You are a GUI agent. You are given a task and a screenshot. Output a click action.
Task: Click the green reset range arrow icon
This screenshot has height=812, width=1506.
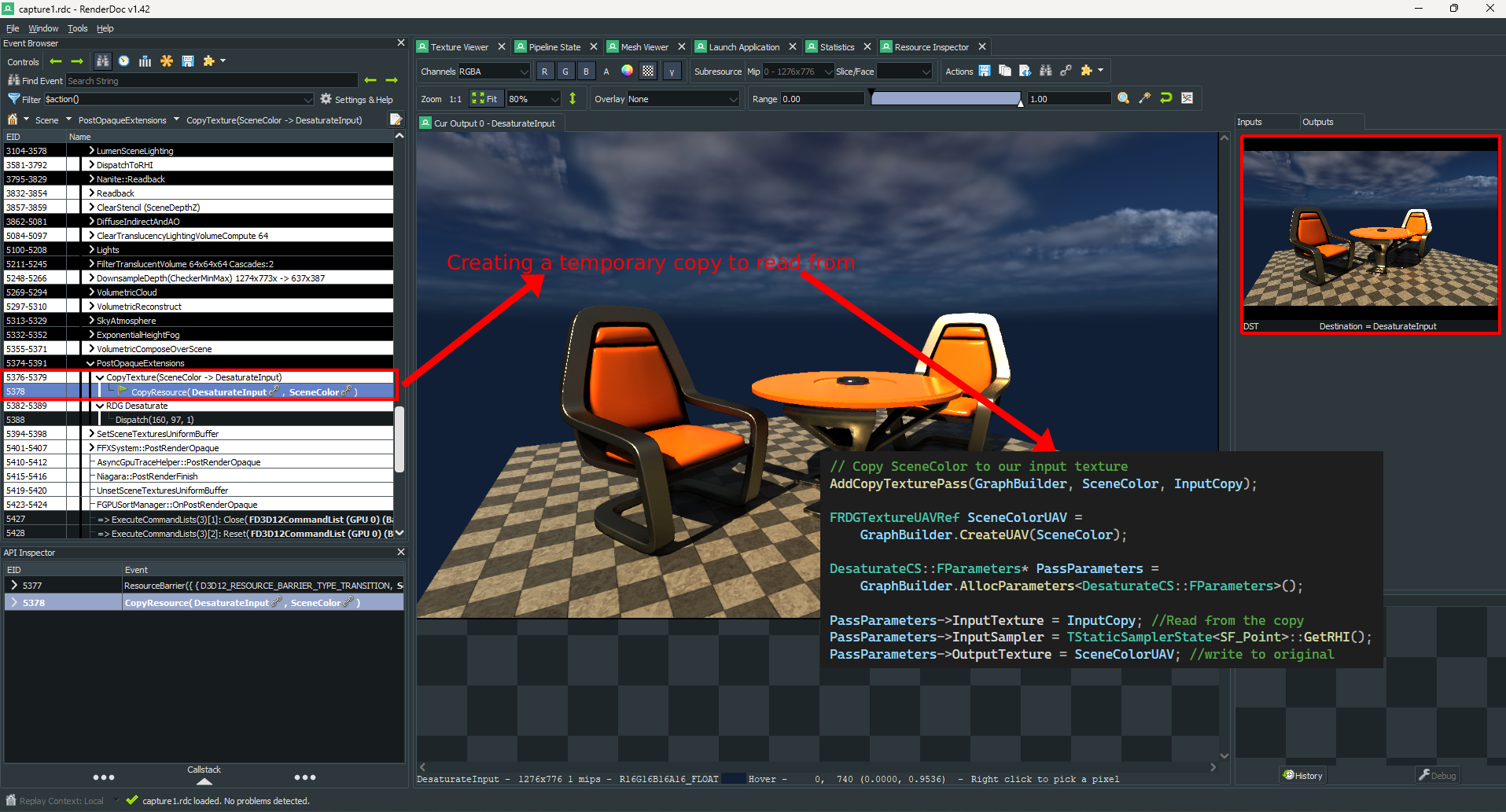point(1166,98)
